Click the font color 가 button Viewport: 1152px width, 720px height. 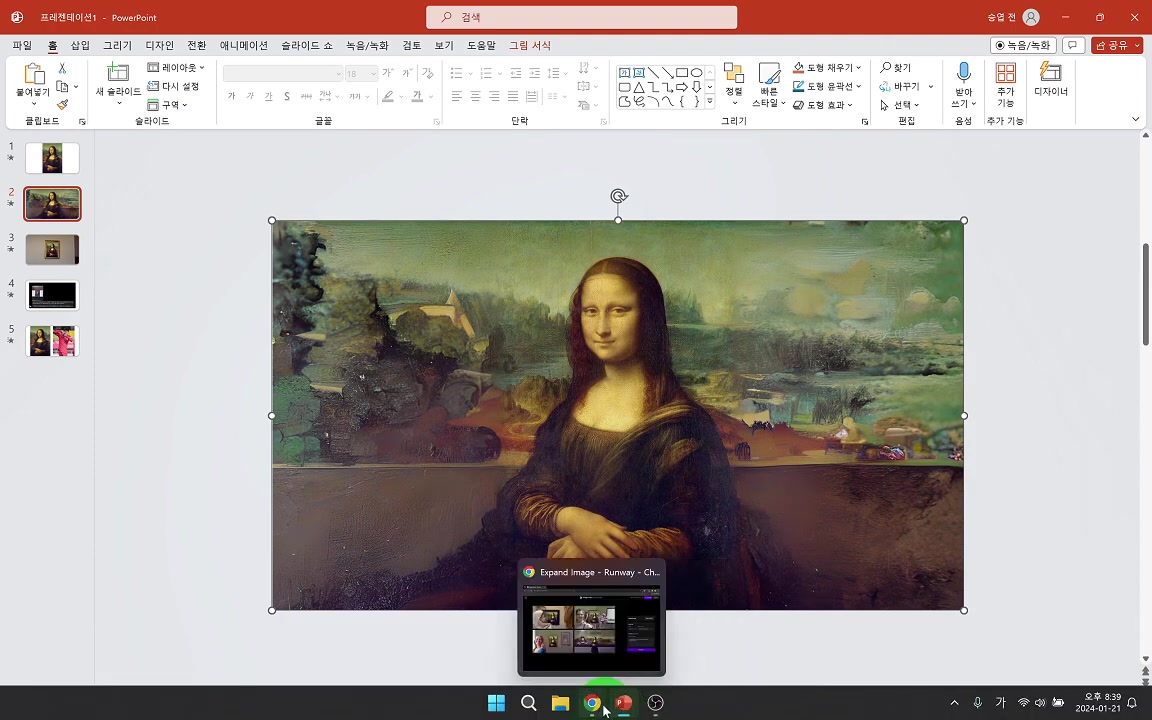point(417,96)
